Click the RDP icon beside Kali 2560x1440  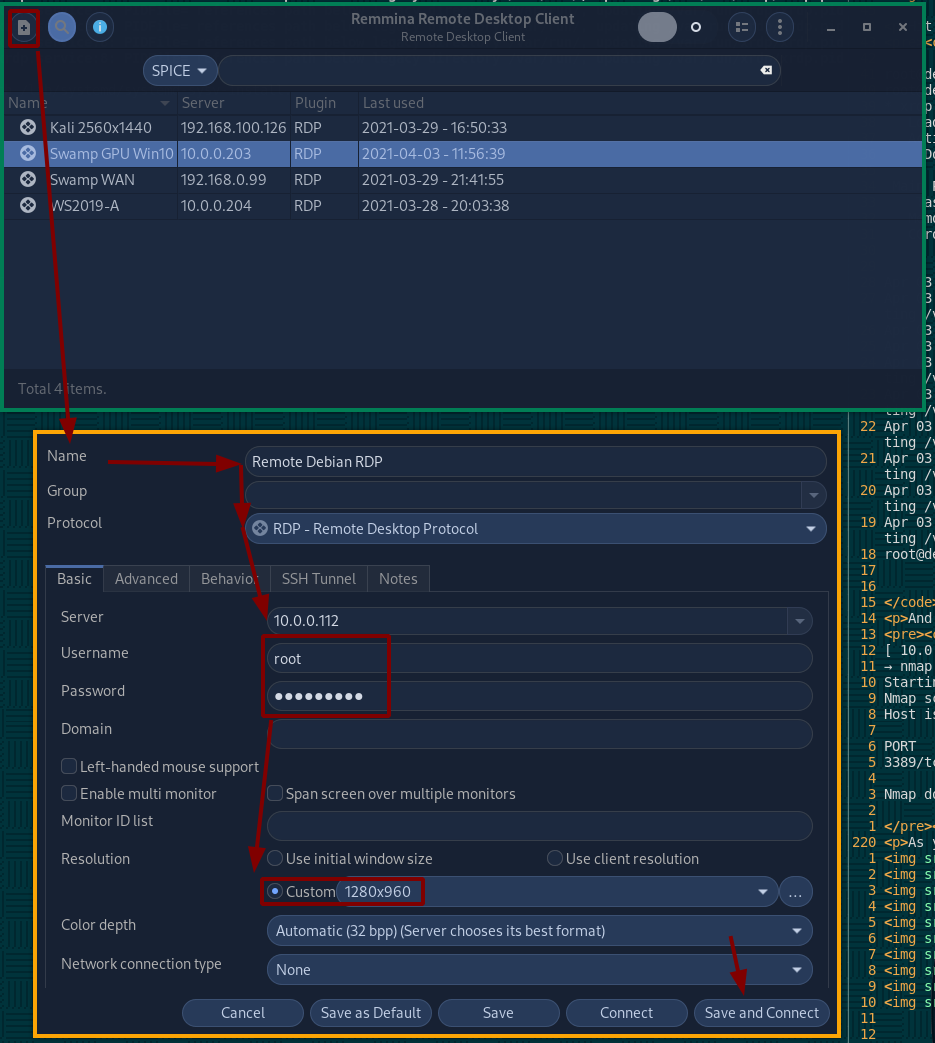tap(28, 127)
